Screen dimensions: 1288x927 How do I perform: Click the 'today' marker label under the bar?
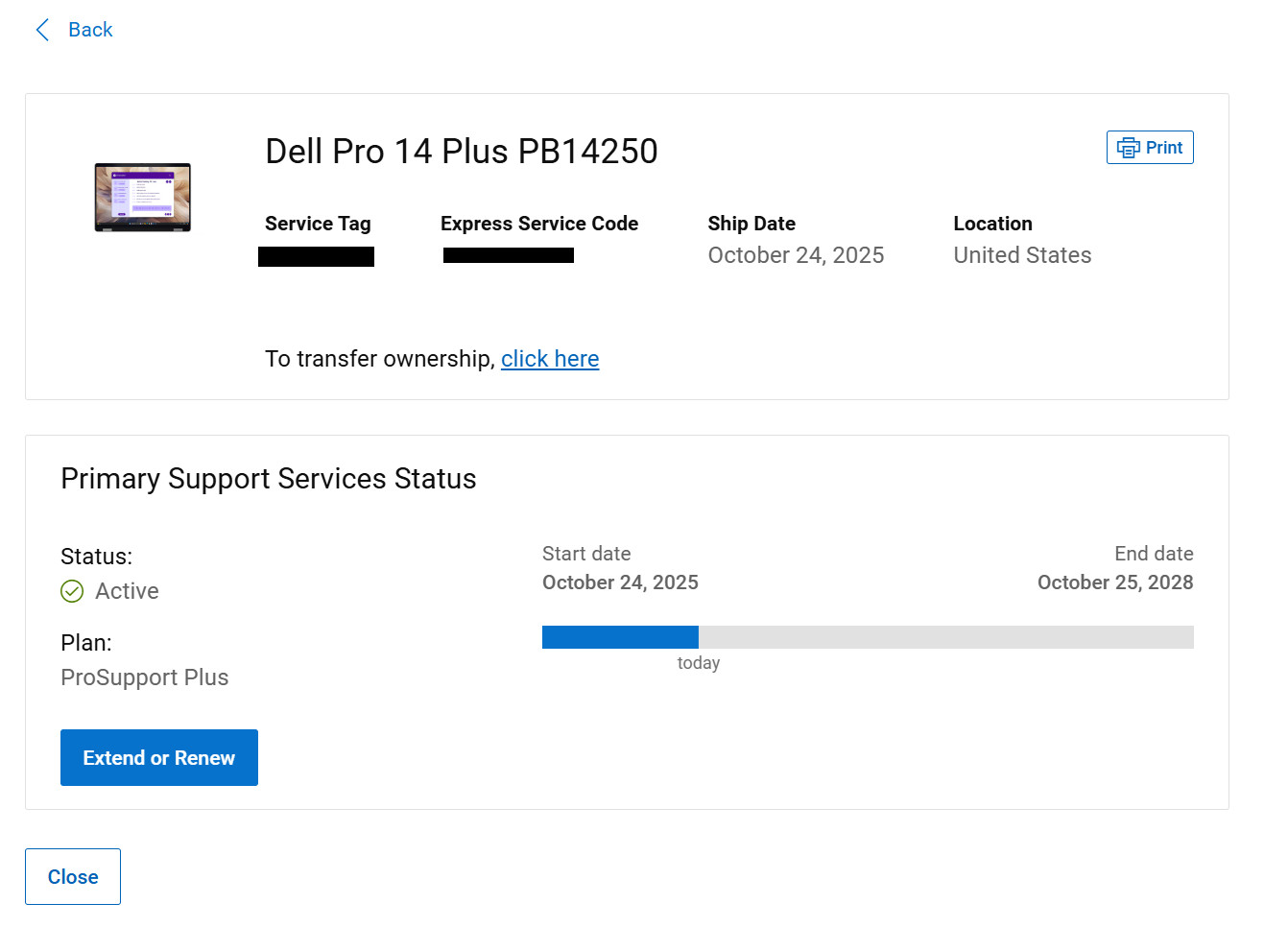coord(699,663)
